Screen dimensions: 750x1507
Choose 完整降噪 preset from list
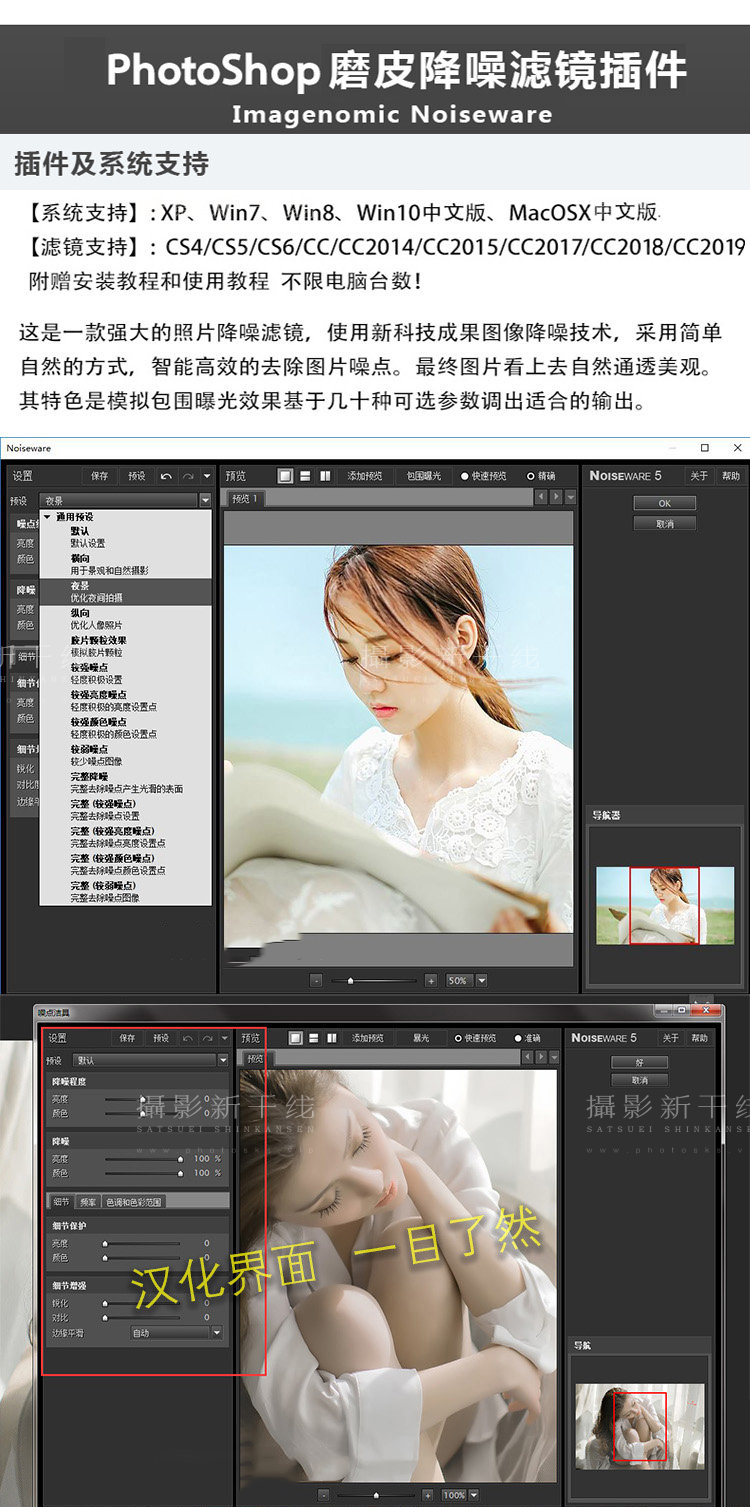[x=125, y=782]
